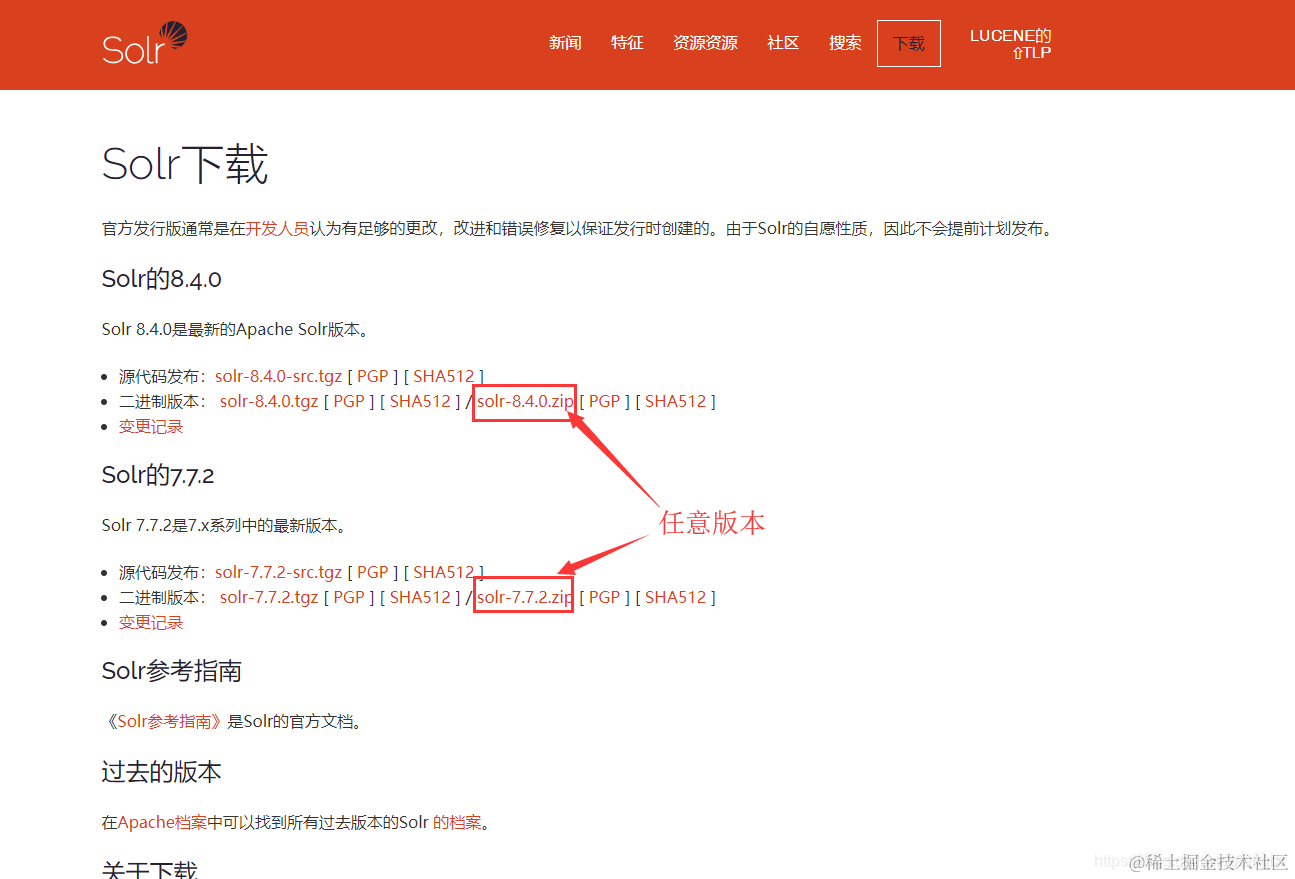Open the PGP link for solr-7.7.2-src.tgz
This screenshot has width=1295, height=879.
[x=372, y=572]
